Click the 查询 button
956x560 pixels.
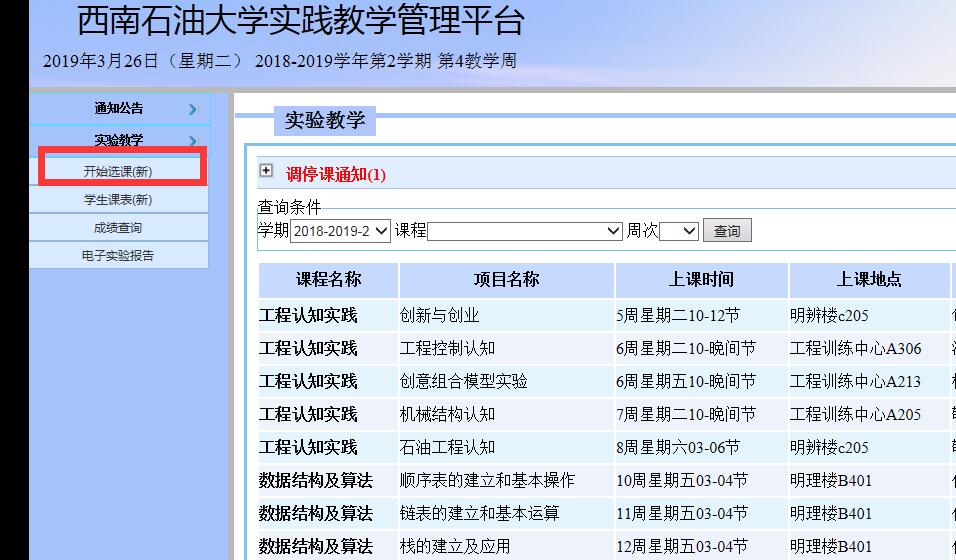click(x=727, y=231)
